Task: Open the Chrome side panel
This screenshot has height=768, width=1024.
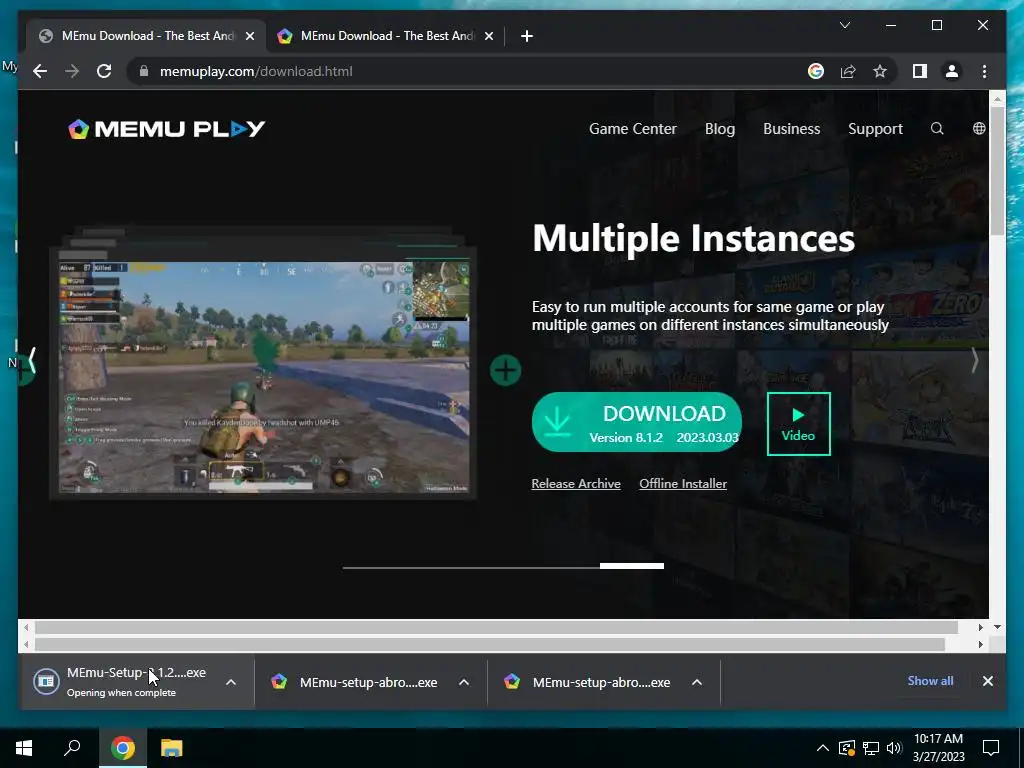Action: 920,71
